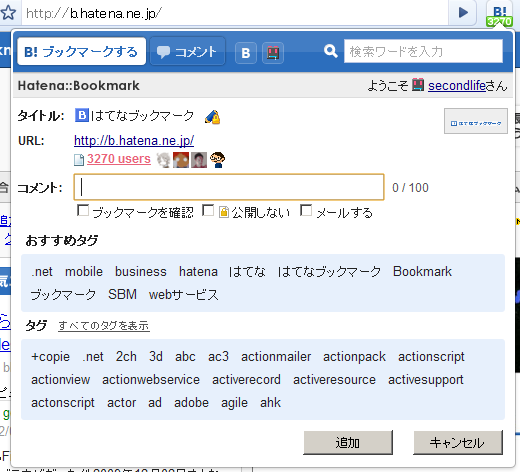Viewport: 520px width, 472px height.
Task: Select tag ahk
Action: point(270,403)
